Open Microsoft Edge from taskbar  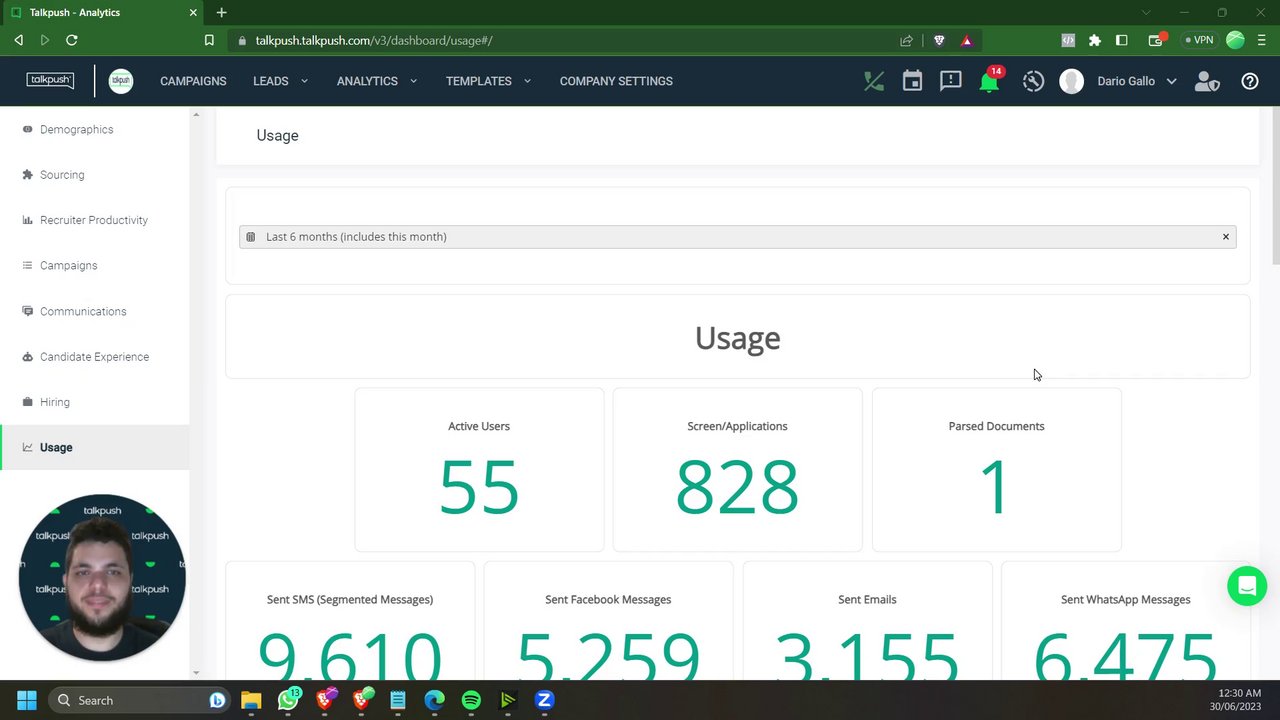tap(434, 700)
